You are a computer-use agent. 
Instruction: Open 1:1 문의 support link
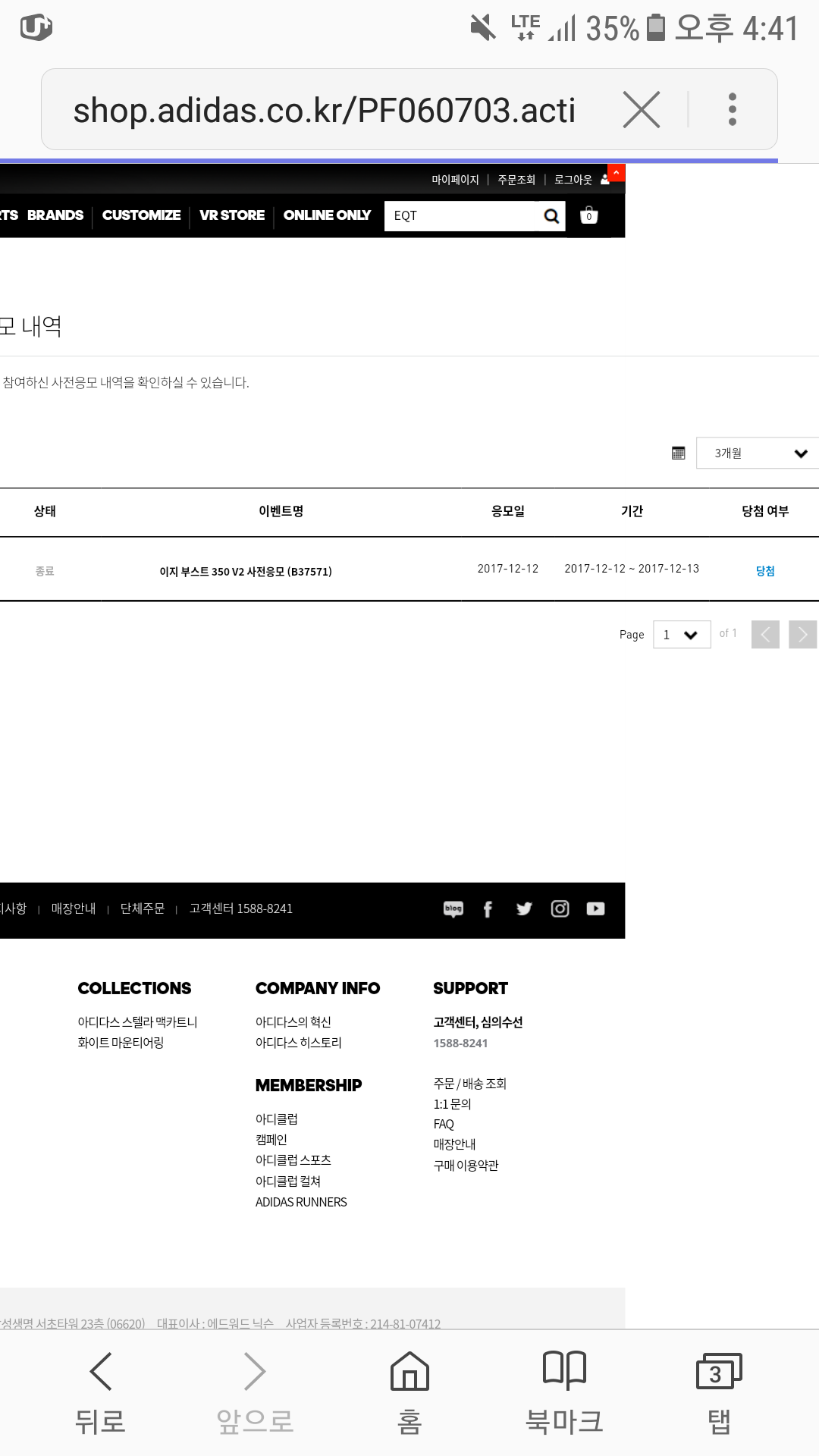tap(453, 1104)
